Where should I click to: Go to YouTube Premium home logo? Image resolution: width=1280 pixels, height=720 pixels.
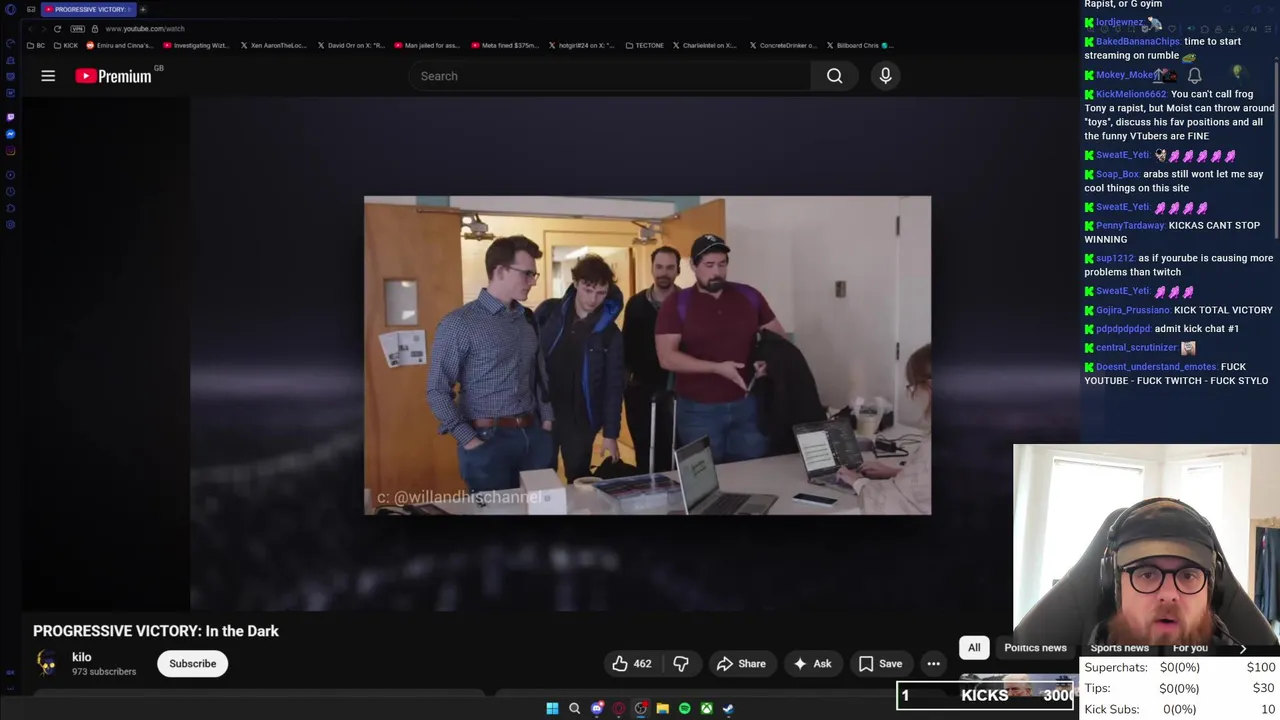113,76
